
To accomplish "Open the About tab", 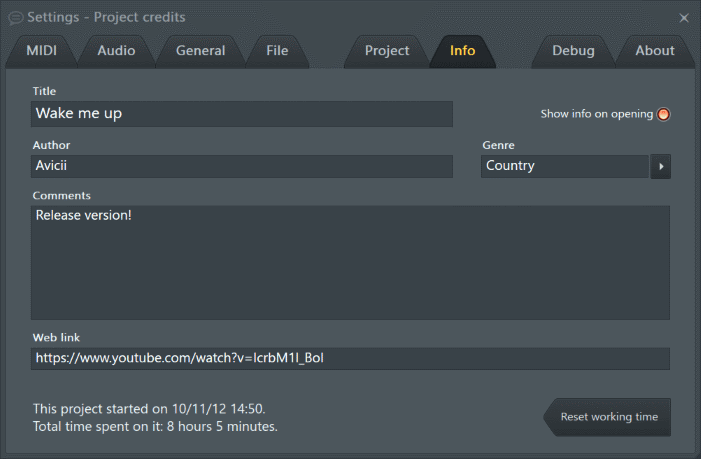I will click(x=655, y=51).
